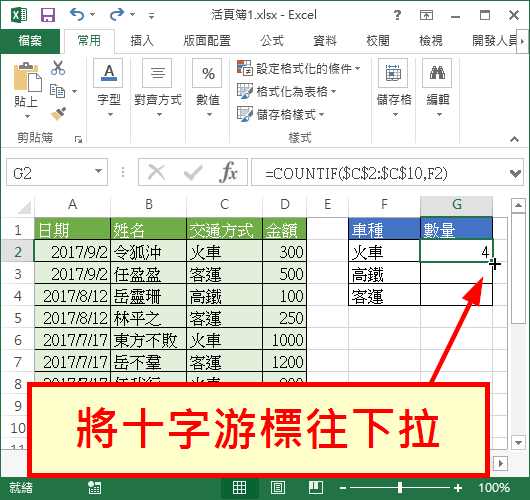Screen dimensions: 530x500
Task: Click the horizontal scrollbar right arrow
Action: coord(500,463)
